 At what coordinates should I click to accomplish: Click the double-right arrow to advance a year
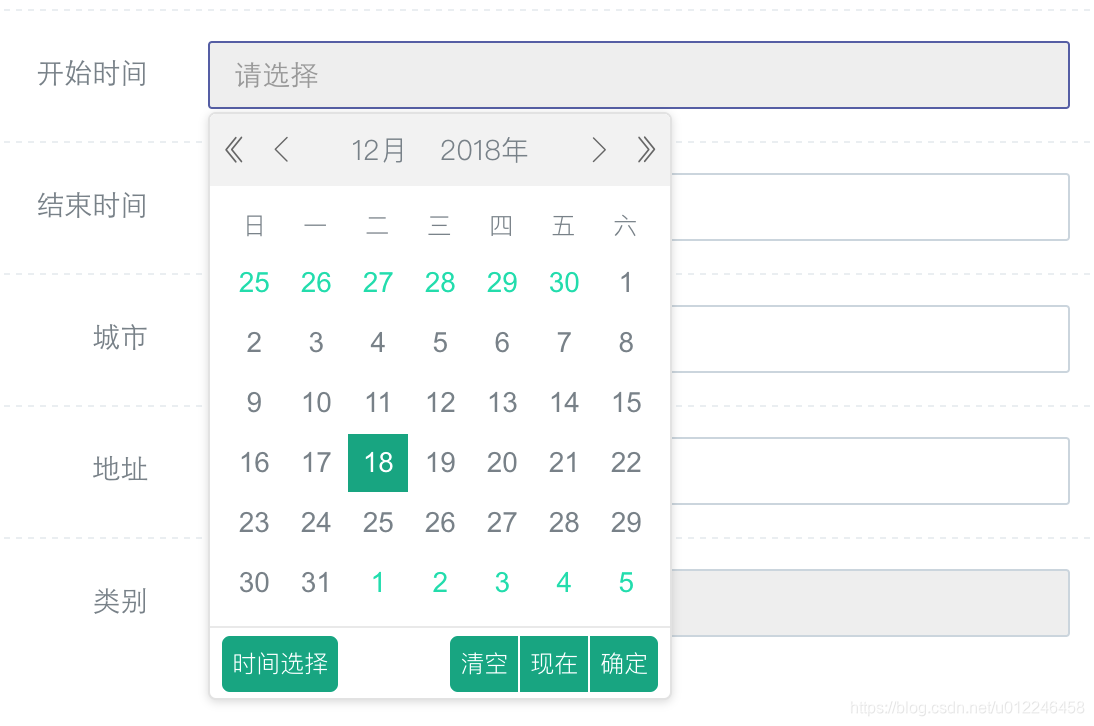646,150
